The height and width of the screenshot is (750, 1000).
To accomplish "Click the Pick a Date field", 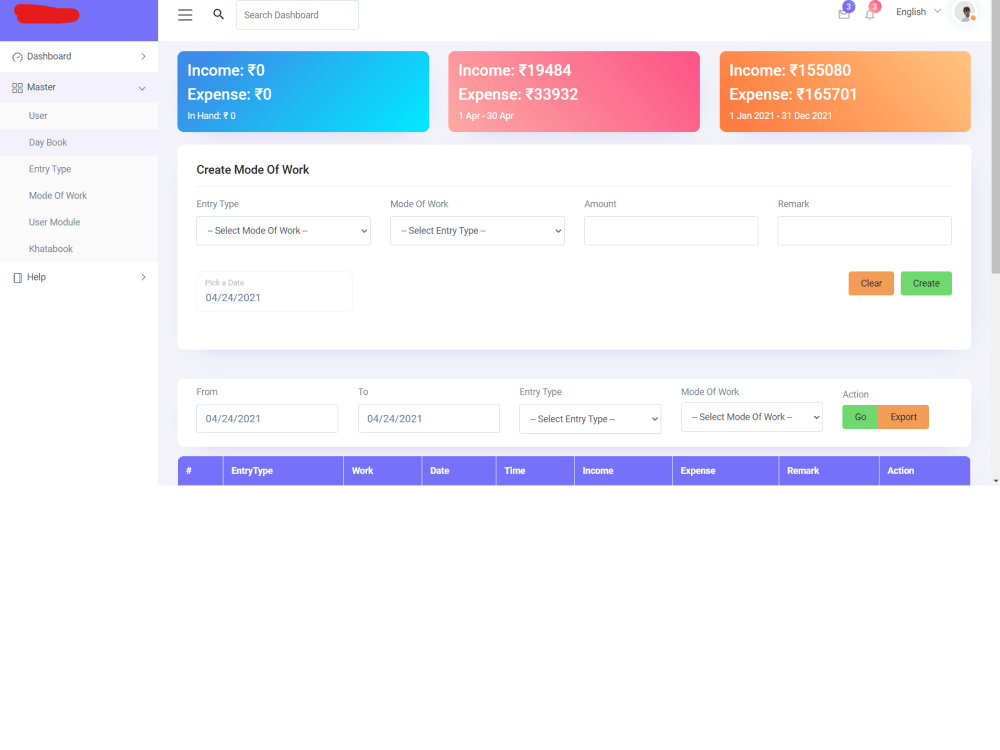I will pos(274,291).
